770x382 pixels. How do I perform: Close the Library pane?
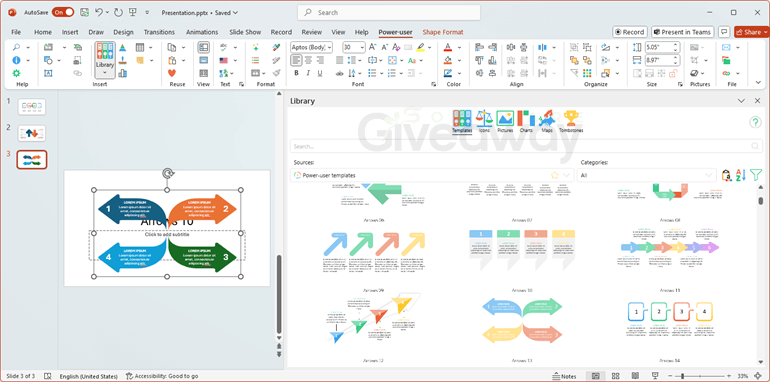point(757,101)
